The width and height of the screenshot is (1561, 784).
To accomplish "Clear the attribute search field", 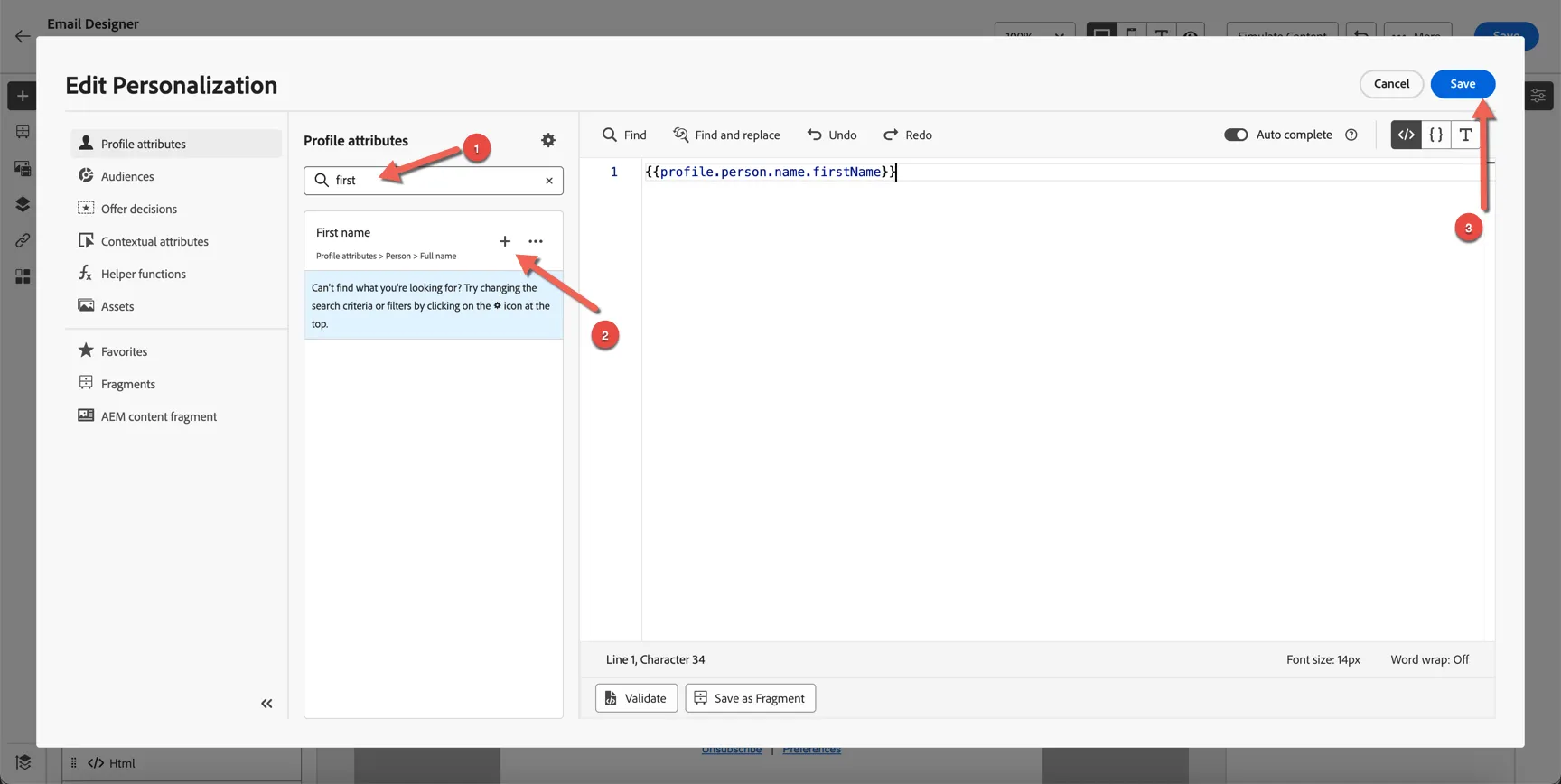I will 549,181.
